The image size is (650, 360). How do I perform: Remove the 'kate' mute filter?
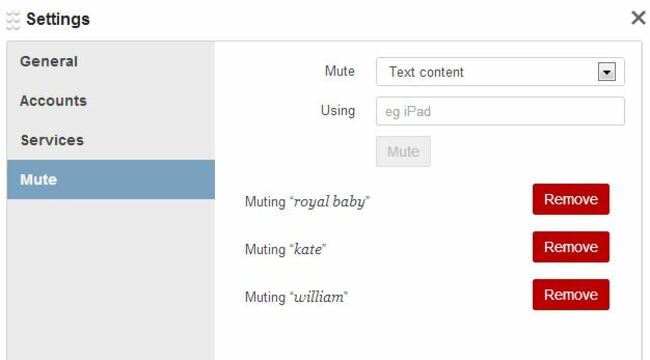coord(571,247)
